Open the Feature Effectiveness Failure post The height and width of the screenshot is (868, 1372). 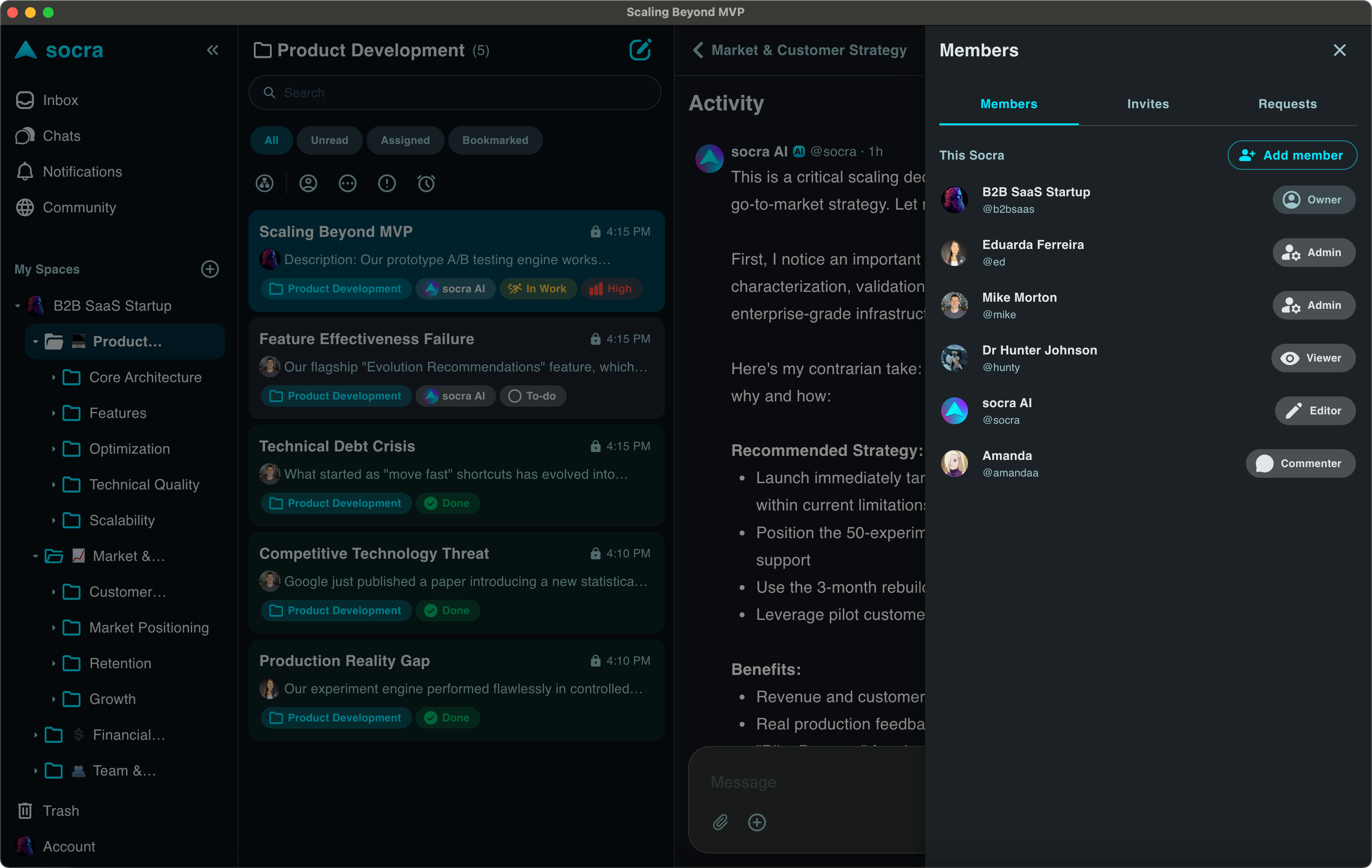[456, 368]
